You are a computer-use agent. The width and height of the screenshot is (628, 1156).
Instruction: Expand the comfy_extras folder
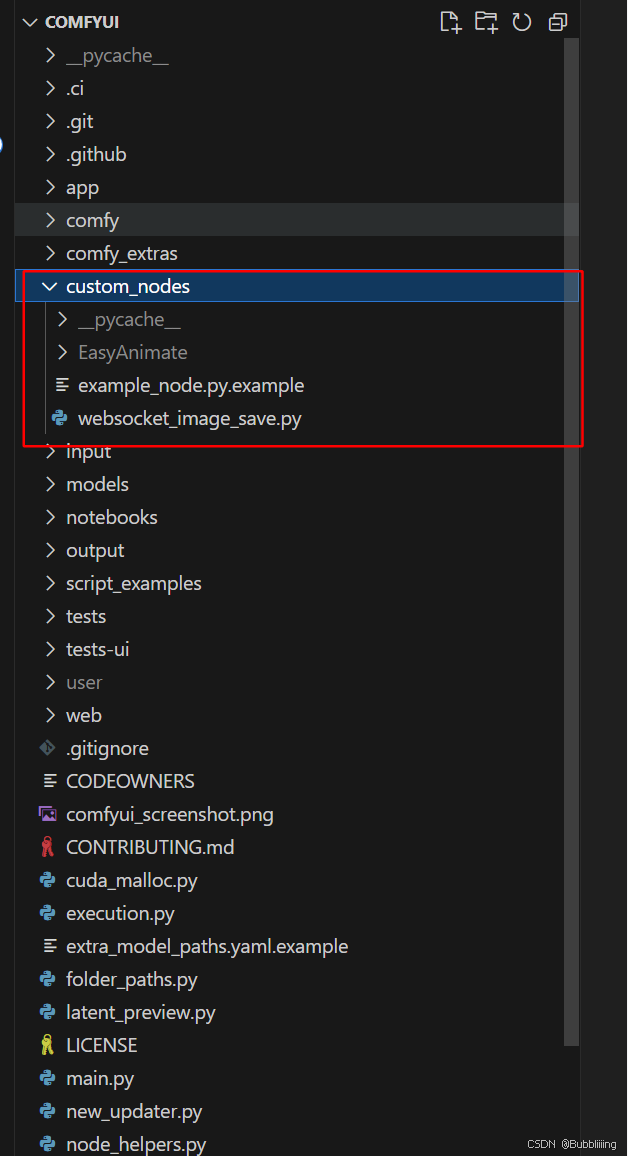coord(50,253)
